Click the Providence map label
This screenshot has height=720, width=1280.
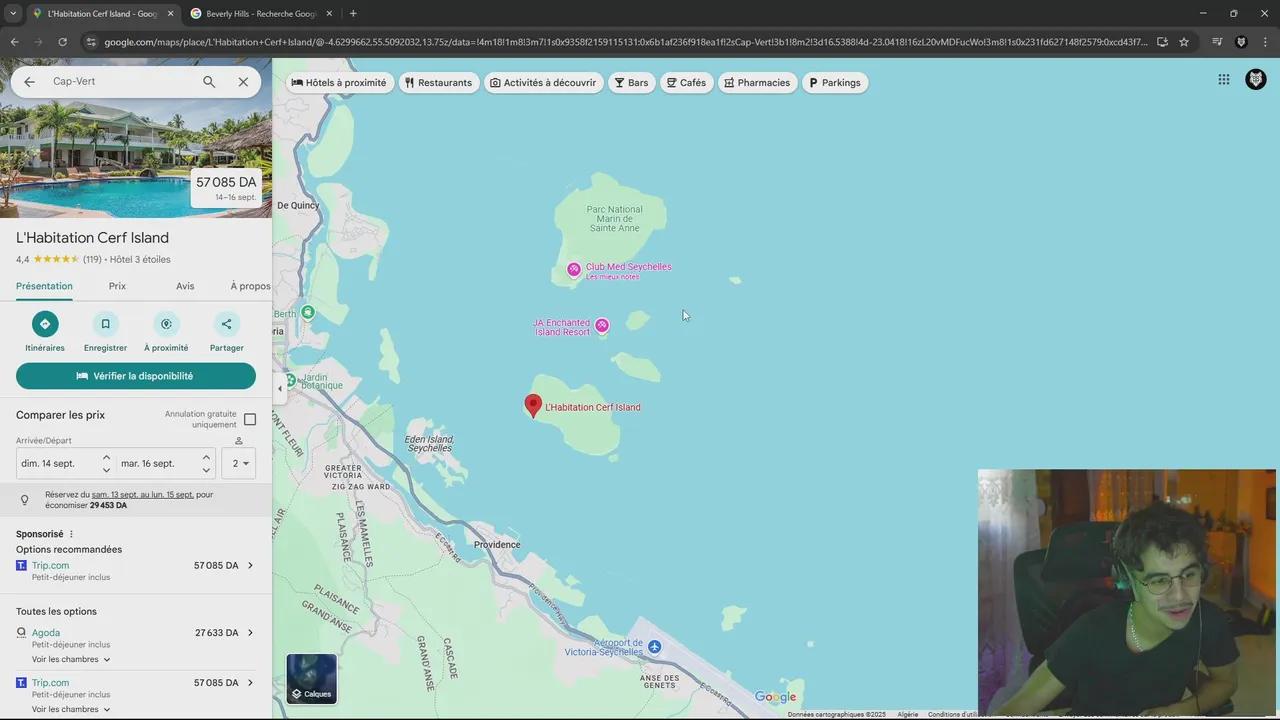[x=497, y=545]
